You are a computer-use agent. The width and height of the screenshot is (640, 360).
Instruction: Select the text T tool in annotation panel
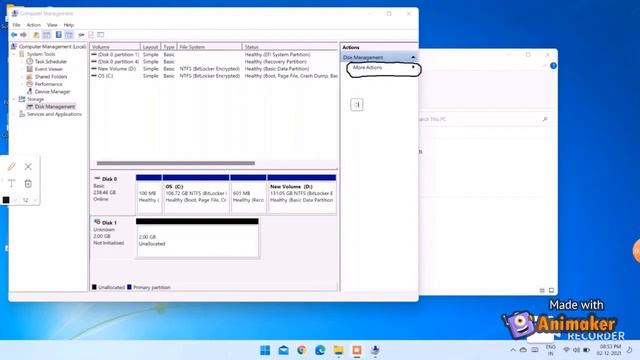11,184
